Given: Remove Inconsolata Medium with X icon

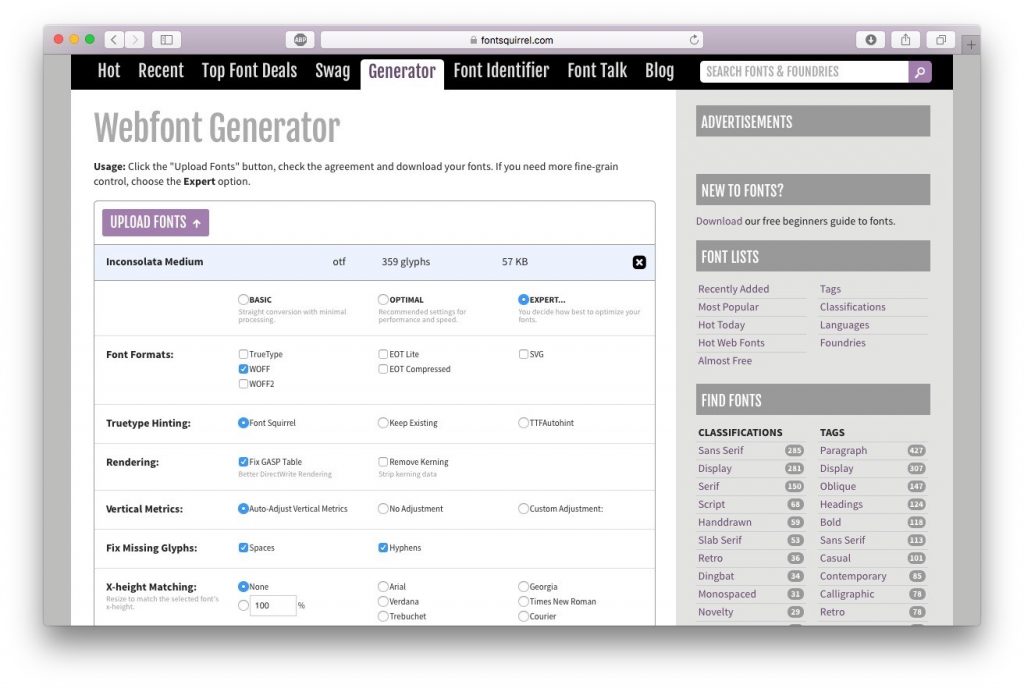Looking at the screenshot, I should [639, 262].
